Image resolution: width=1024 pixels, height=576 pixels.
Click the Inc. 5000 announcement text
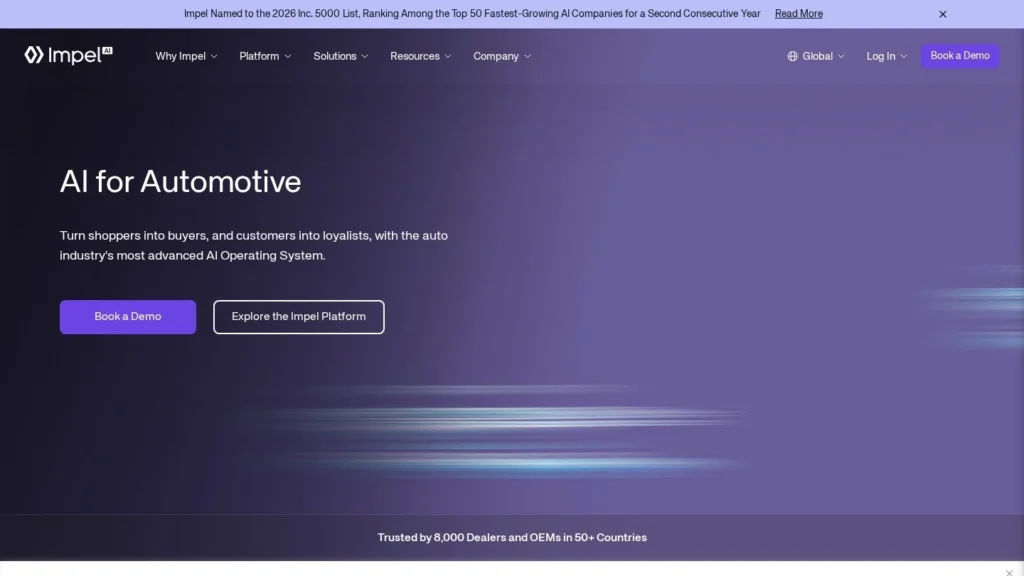coord(472,14)
